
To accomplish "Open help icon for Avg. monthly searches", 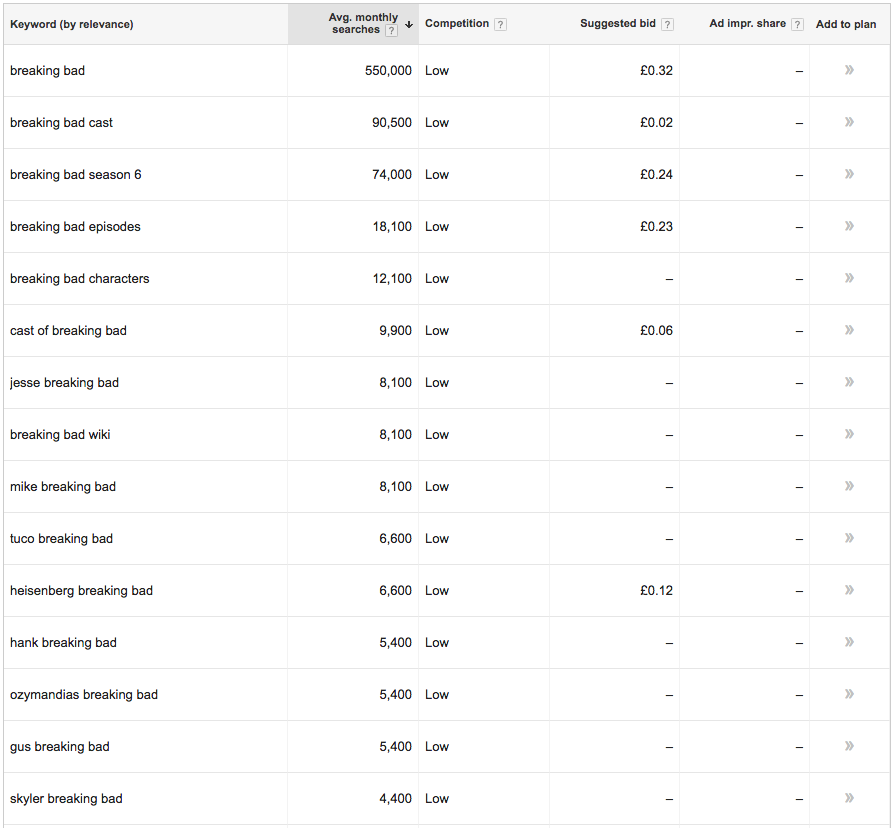I will point(391,31).
